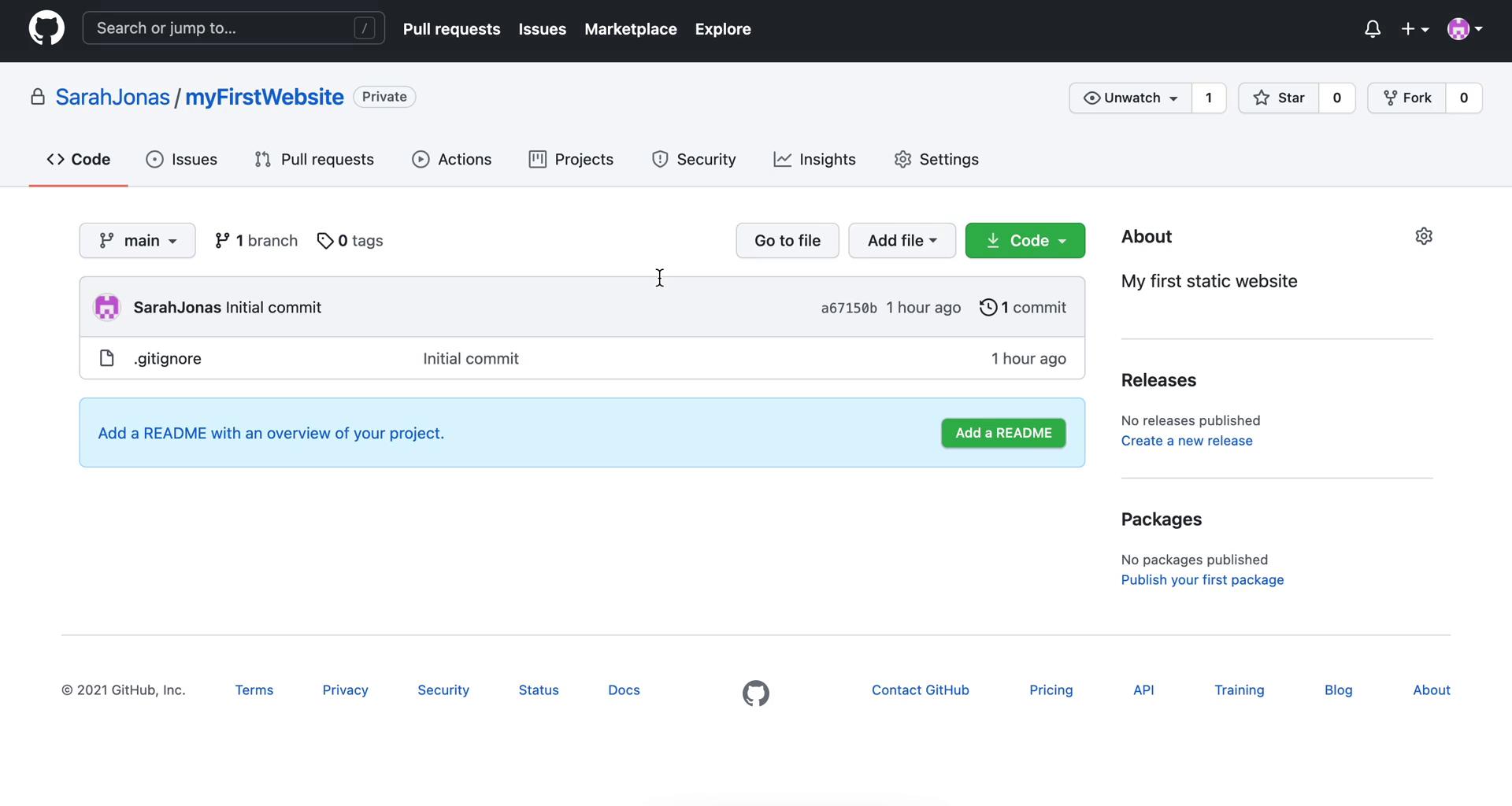
Task: Switch to the repository Issues tab
Action: pyautogui.click(x=182, y=159)
